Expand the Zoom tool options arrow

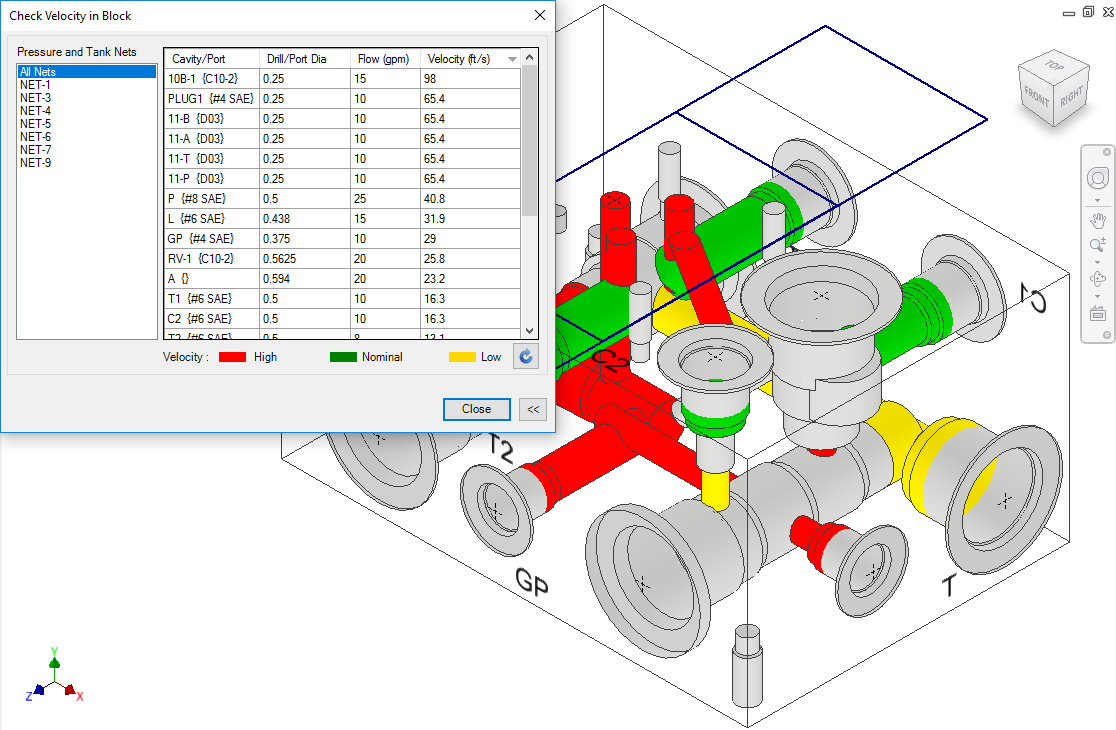point(1098,262)
